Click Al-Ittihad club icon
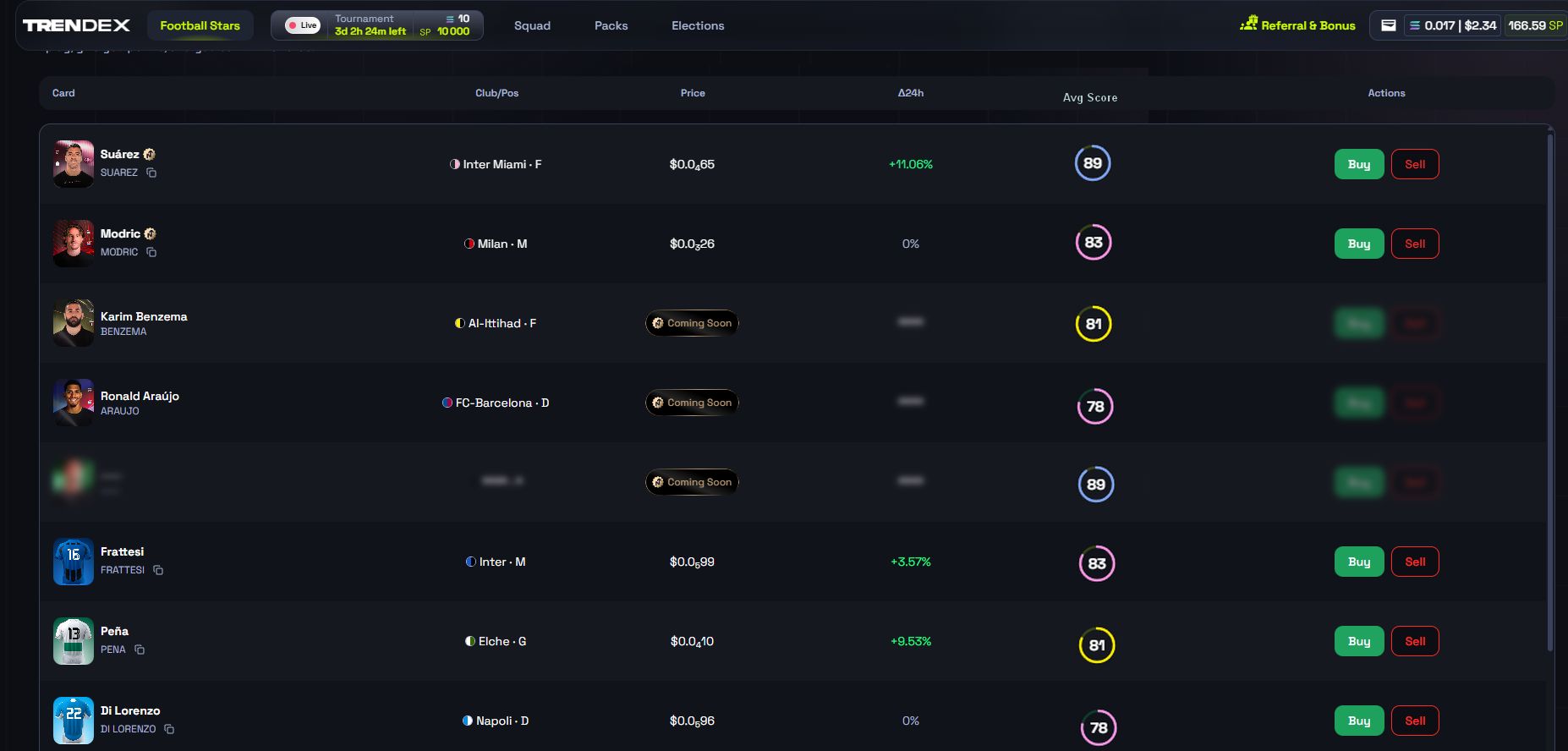Viewport: 1568px width, 751px height. [460, 323]
